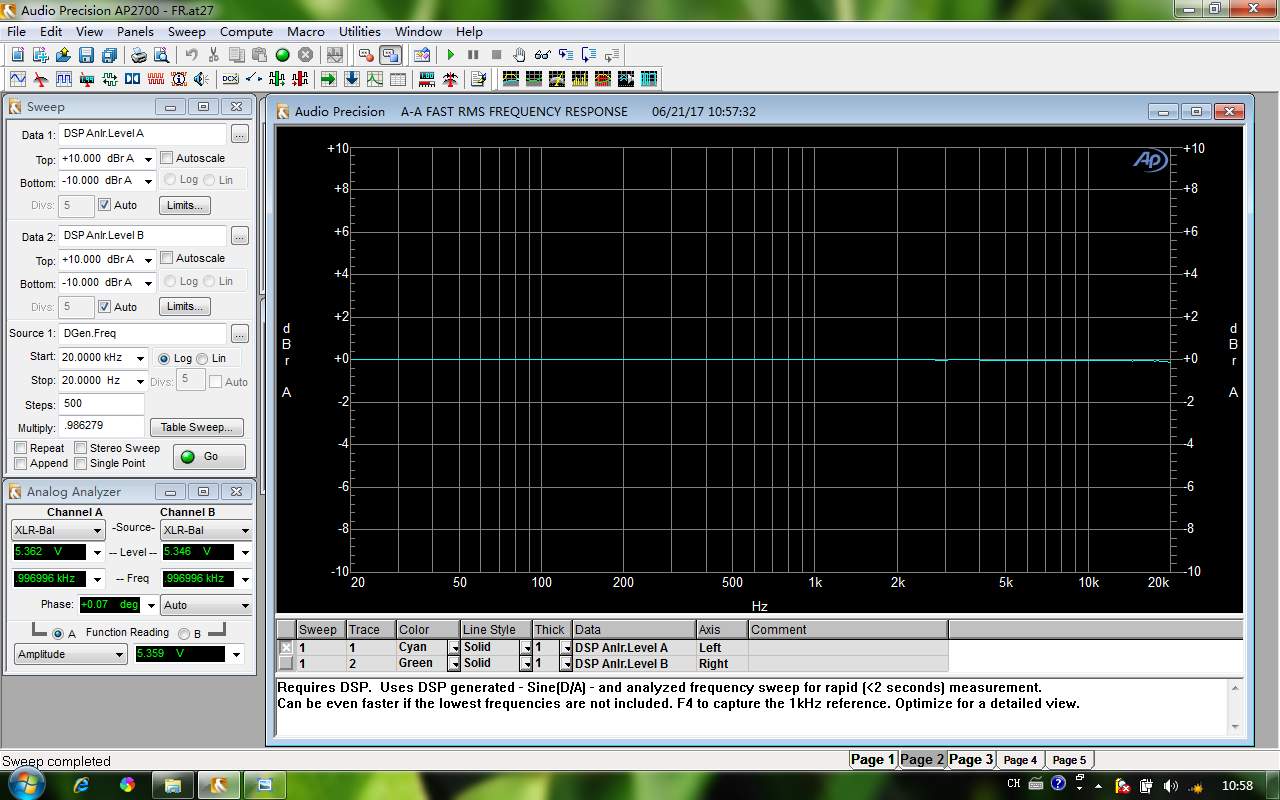The height and width of the screenshot is (800, 1280).
Task: Open the Sweep menu
Action: [186, 32]
